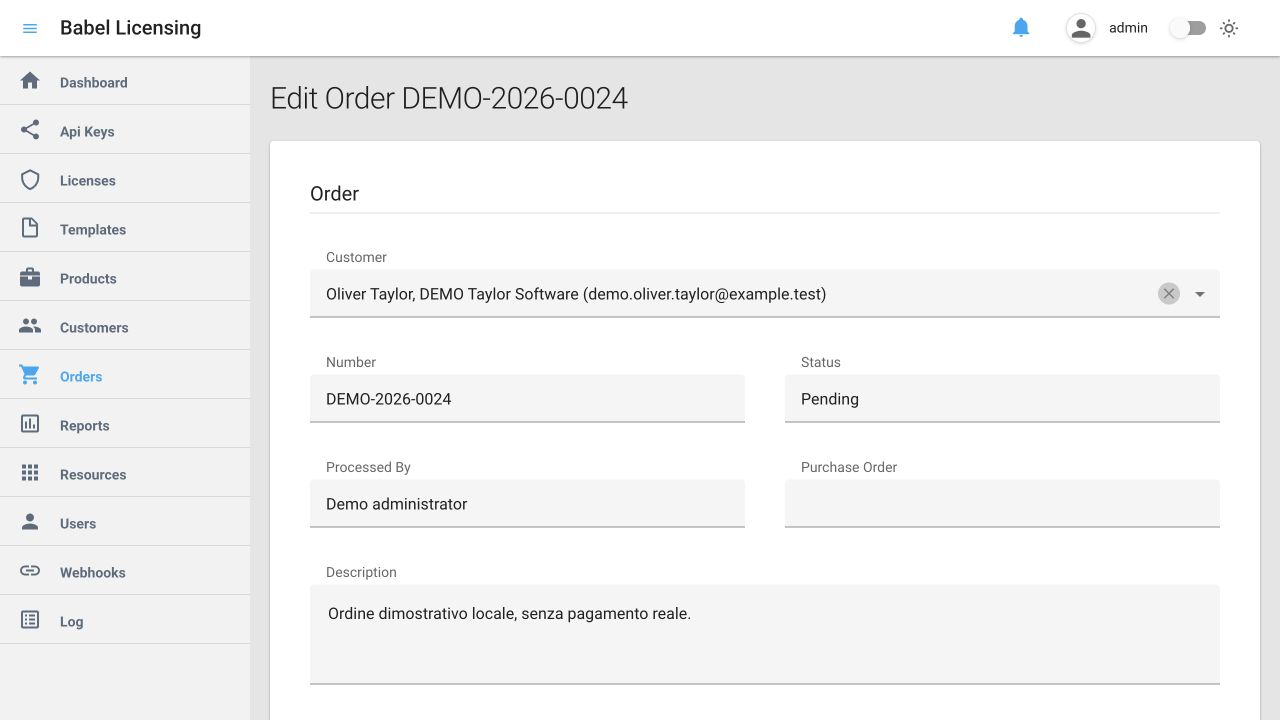The height and width of the screenshot is (720, 1280).
Task: Go to Dashboard in the sidebar
Action: pyautogui.click(x=125, y=82)
